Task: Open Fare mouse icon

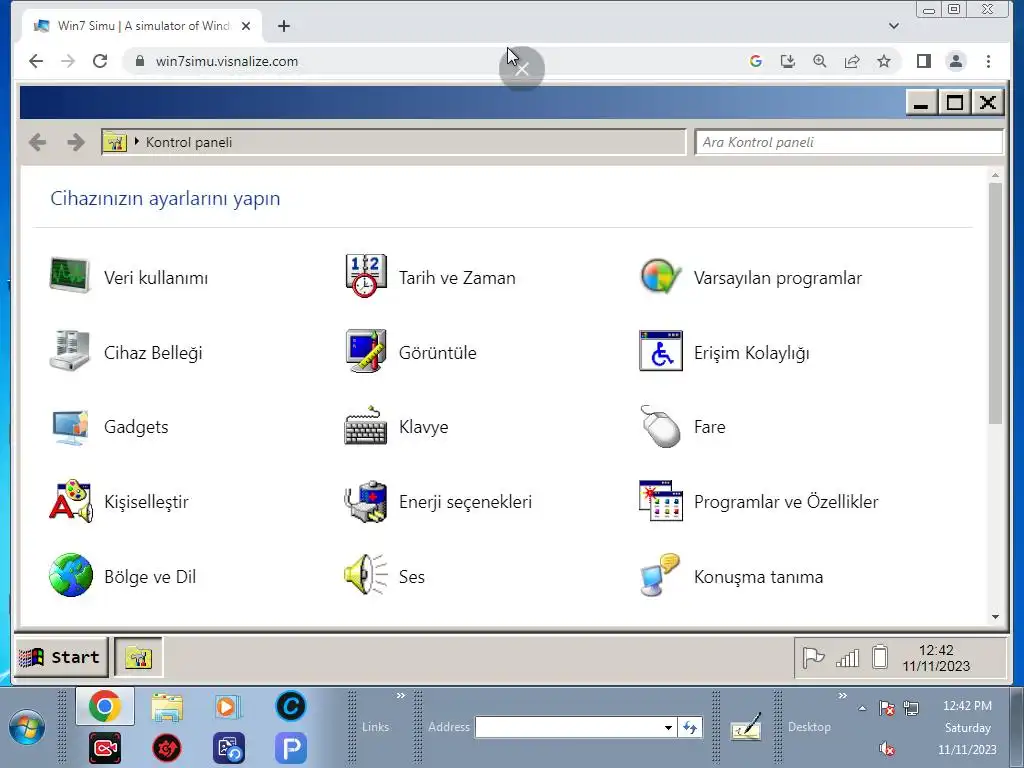Action: click(x=660, y=426)
